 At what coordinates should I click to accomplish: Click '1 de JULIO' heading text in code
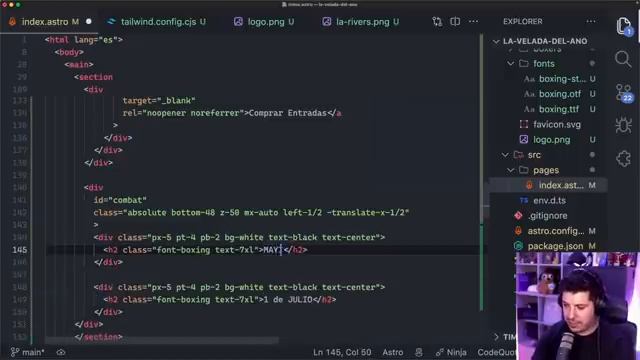pyautogui.click(x=288, y=300)
